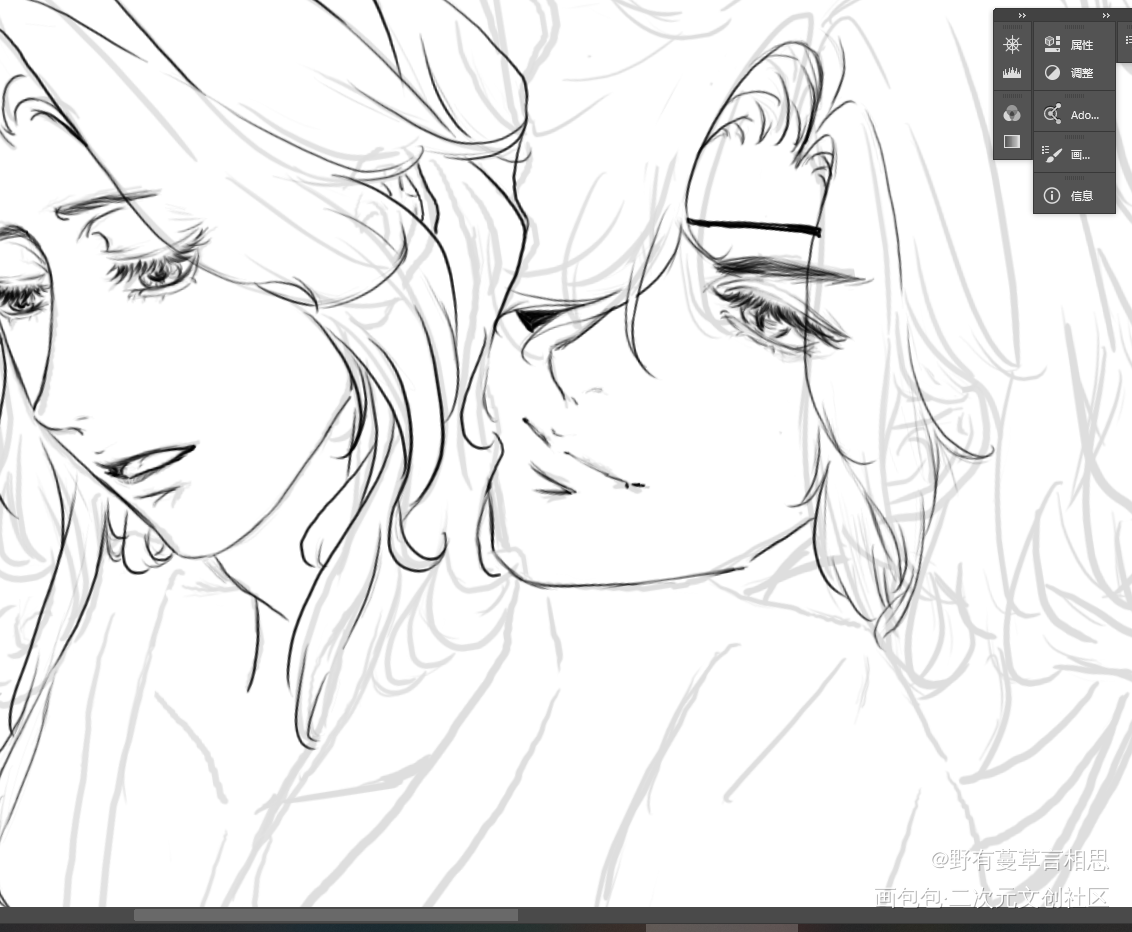Click the partially visible panel icon at right edge

1127,41
